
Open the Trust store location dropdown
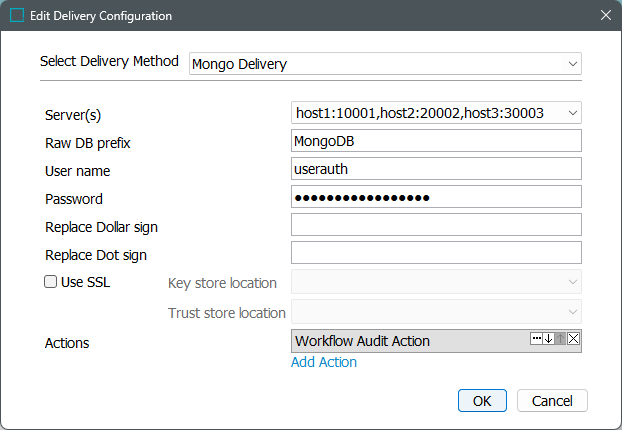click(x=435, y=313)
